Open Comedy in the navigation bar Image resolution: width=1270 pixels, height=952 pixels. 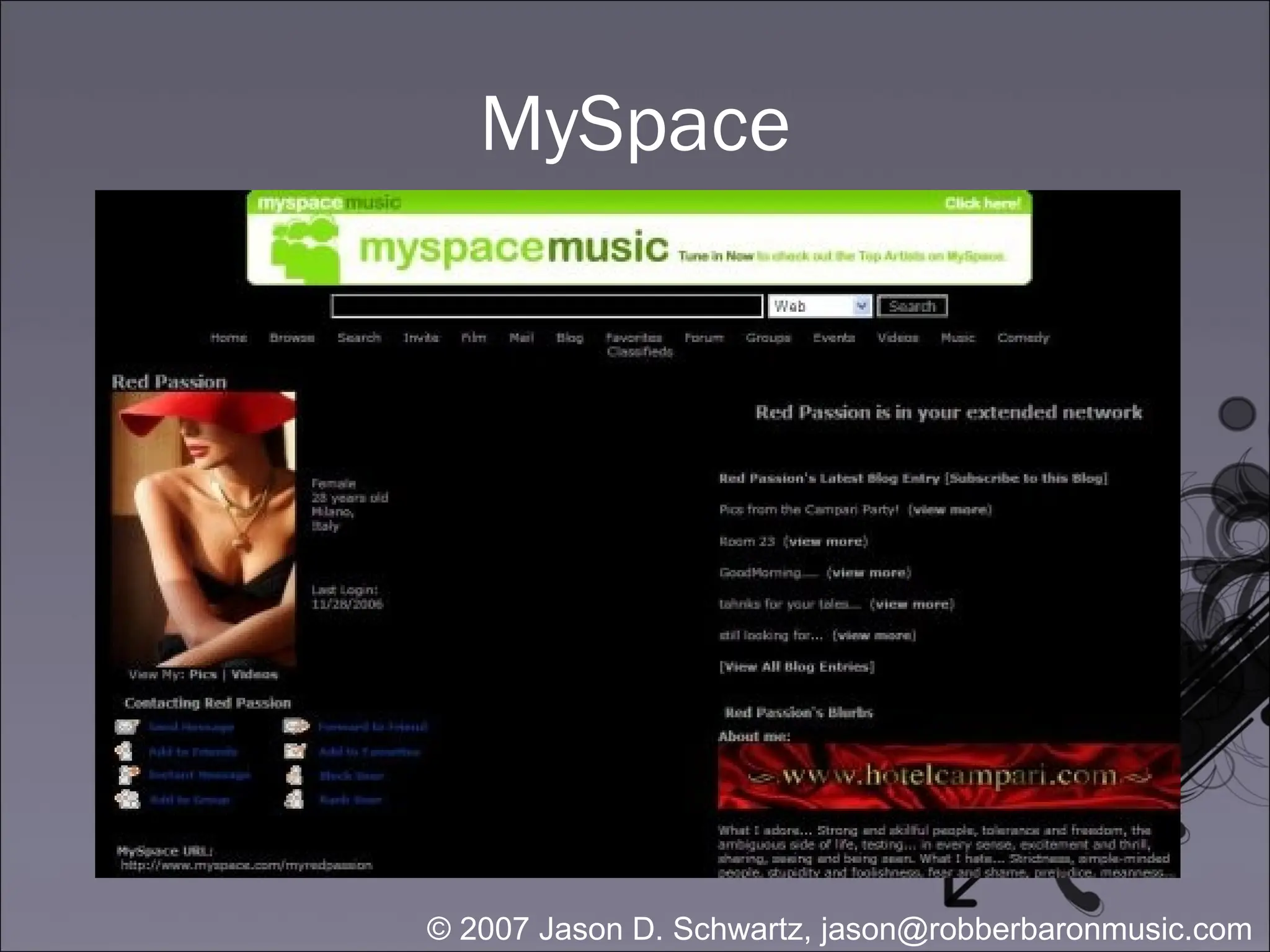point(1023,338)
